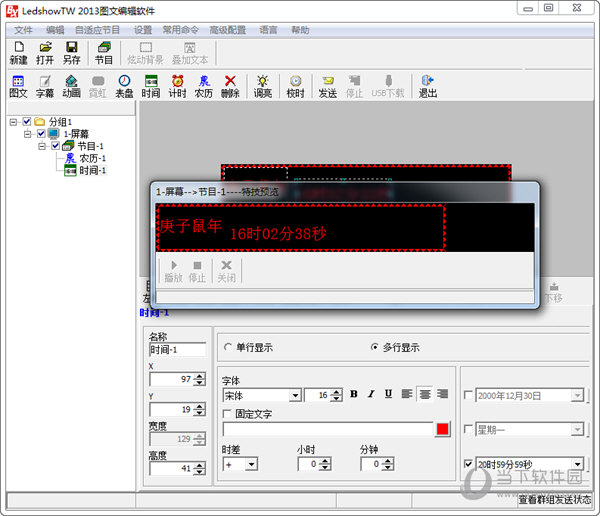
Task: Add a program with 节目 icon
Action: click(104, 53)
